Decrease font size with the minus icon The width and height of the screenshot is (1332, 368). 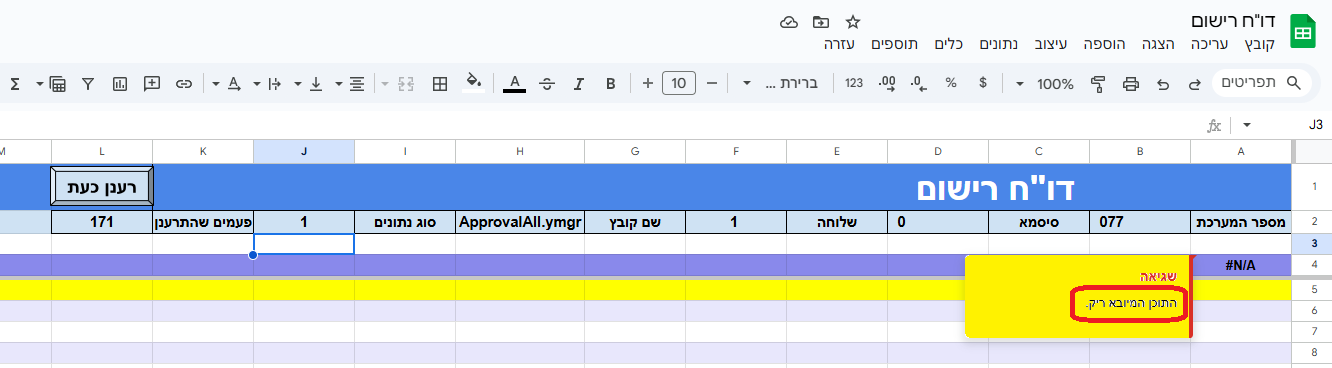click(712, 83)
